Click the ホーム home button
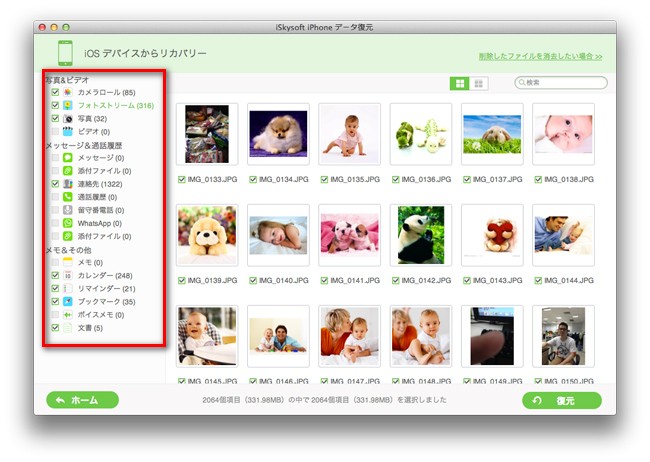This screenshot has height=462, width=650. pyautogui.click(x=82, y=400)
